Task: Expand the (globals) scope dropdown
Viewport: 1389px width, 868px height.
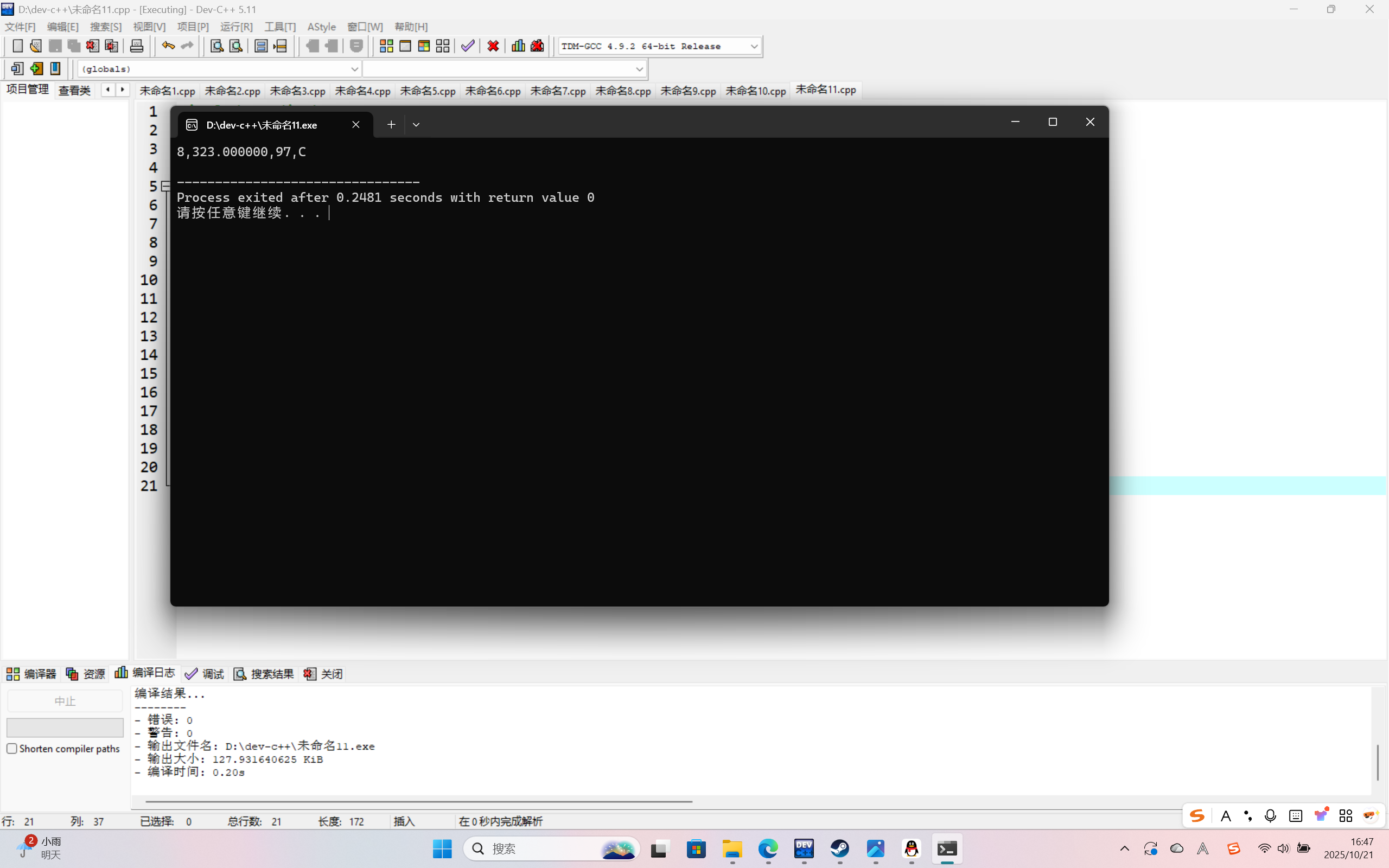Action: click(354, 69)
